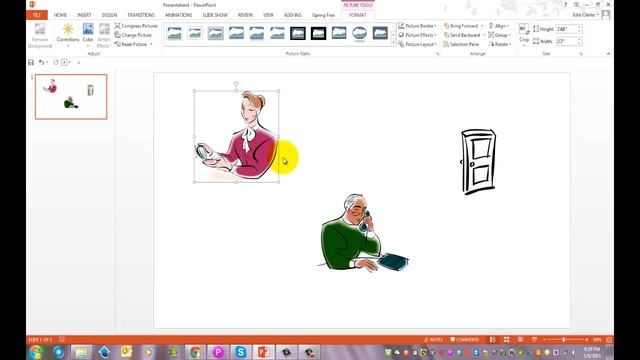The image size is (640, 360).
Task: Apply the last visible picture style
Action: (380, 33)
